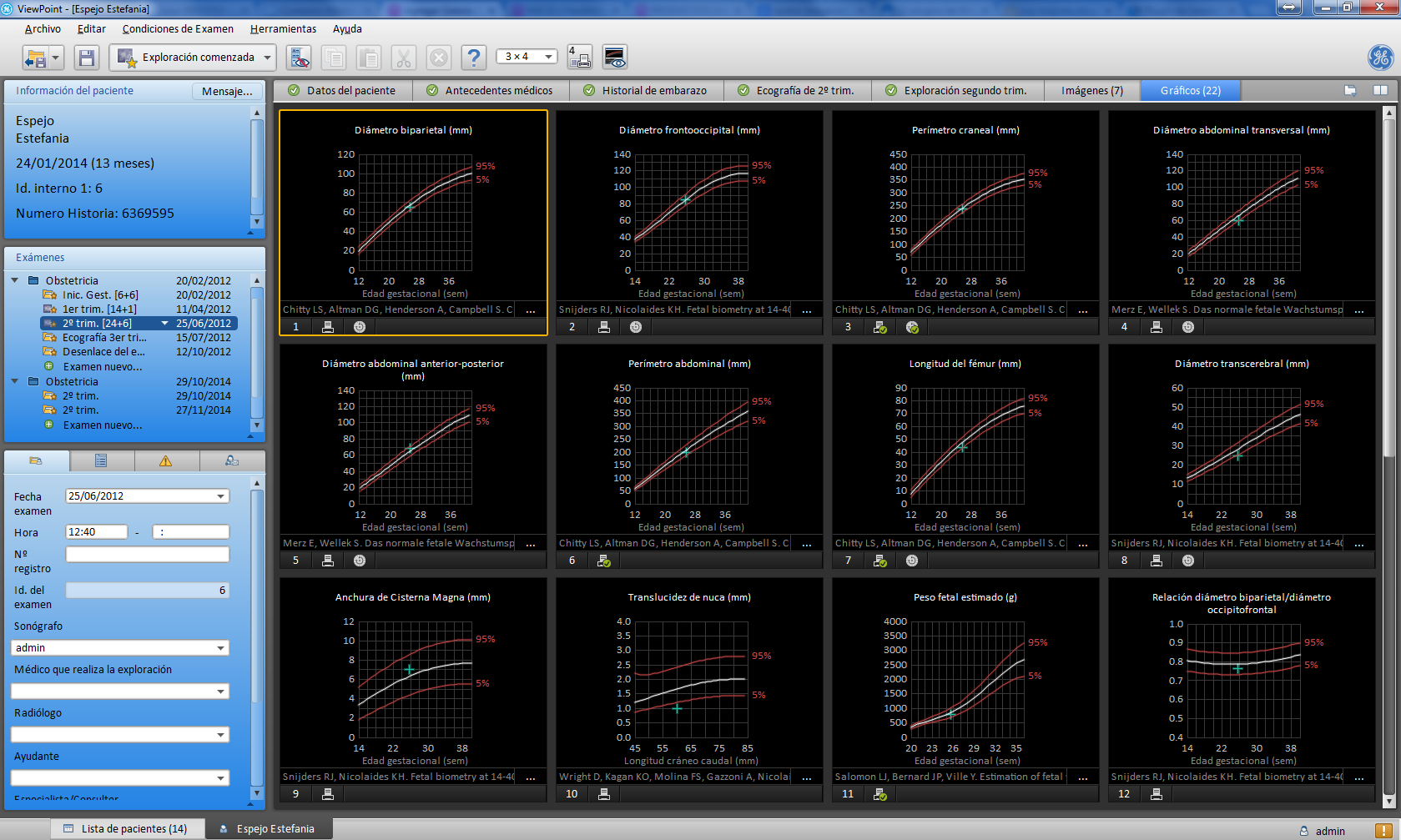This screenshot has width=1401, height=840.
Task: Open help with the question mark icon
Action: pos(473,58)
